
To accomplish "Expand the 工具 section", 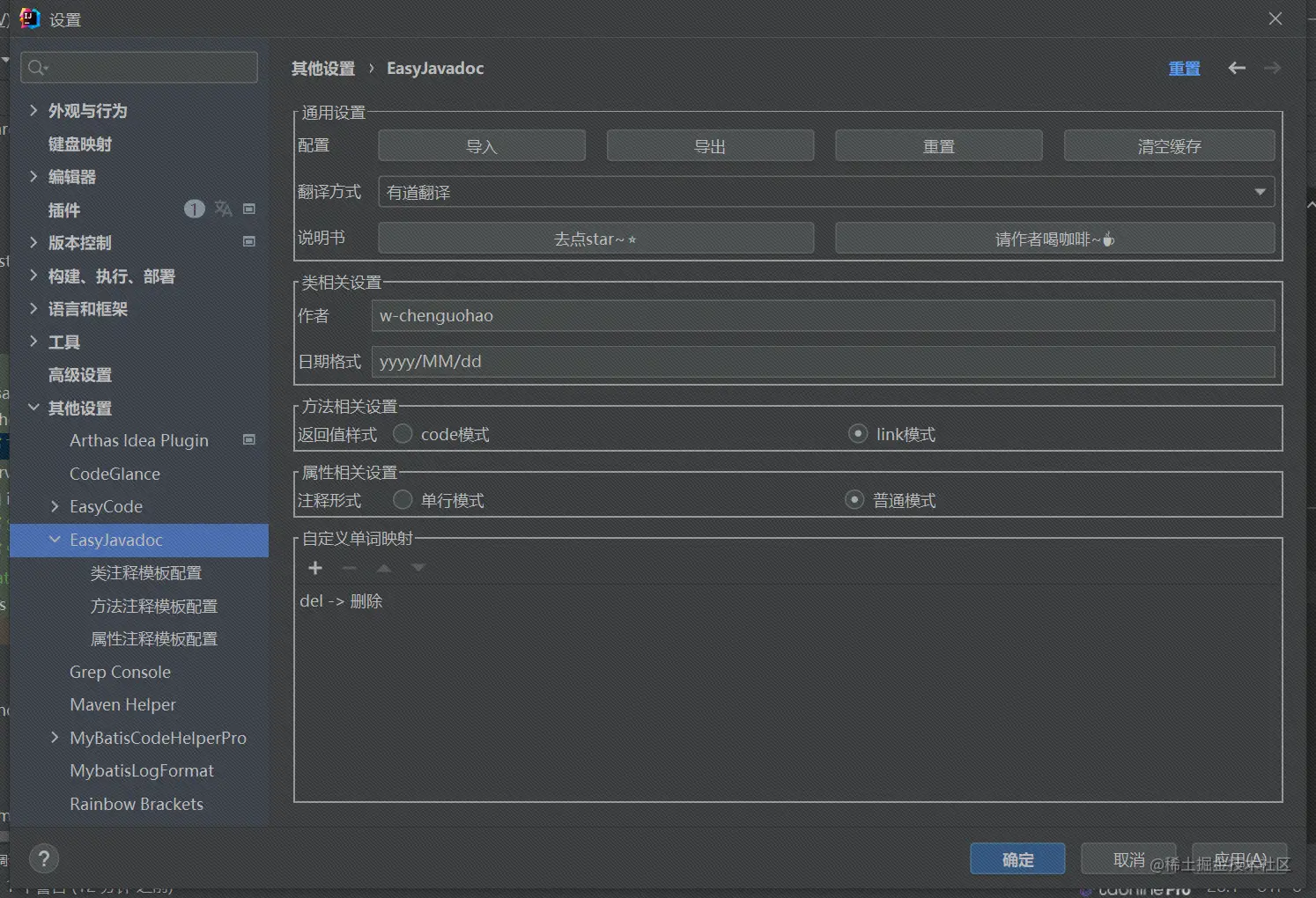I will [33, 342].
